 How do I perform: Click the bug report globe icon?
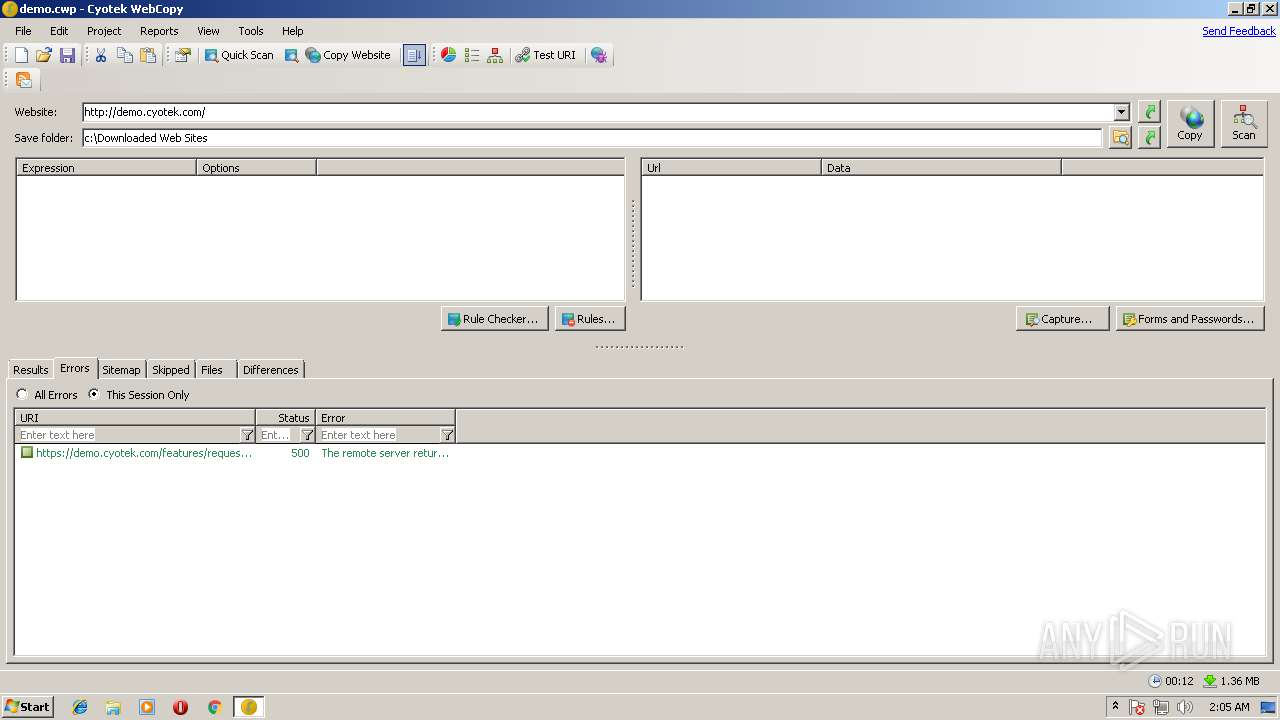coord(599,55)
